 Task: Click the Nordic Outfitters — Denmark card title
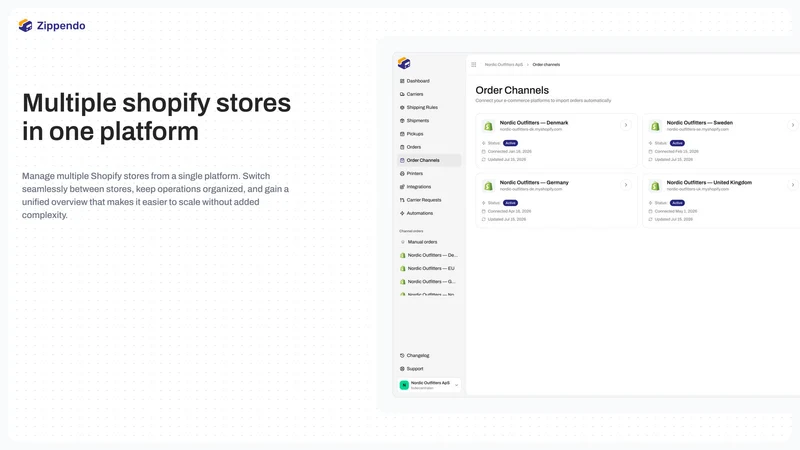534,123
